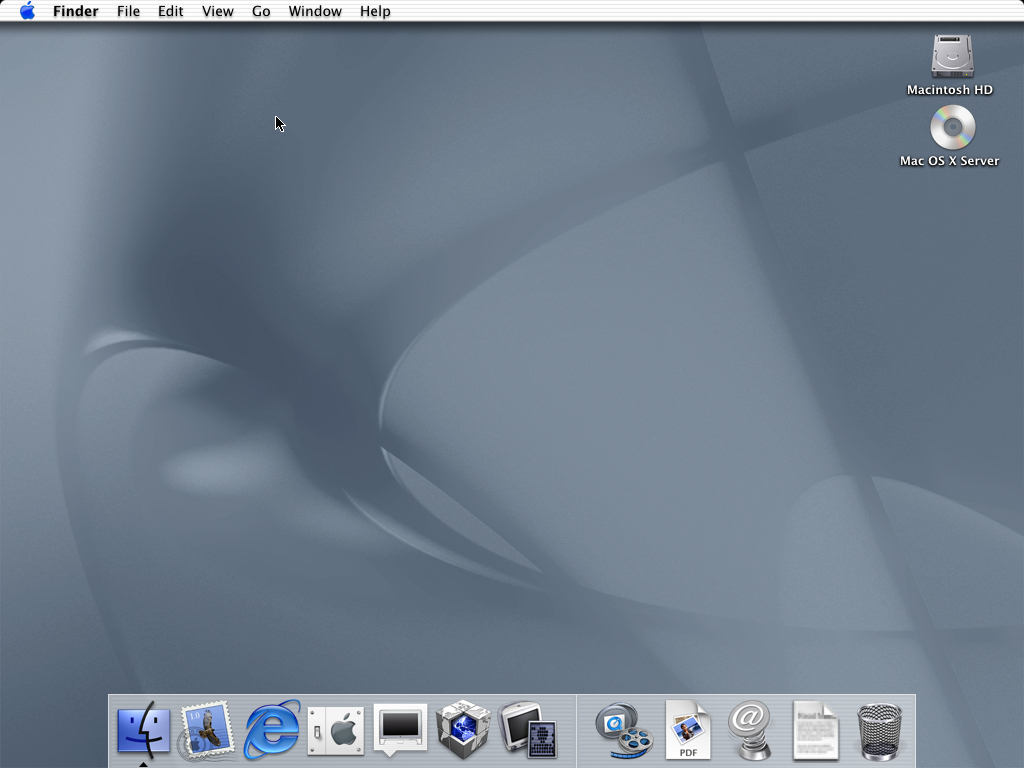Click the monitor display icon in the Dock
1024x768 pixels.
coord(400,729)
